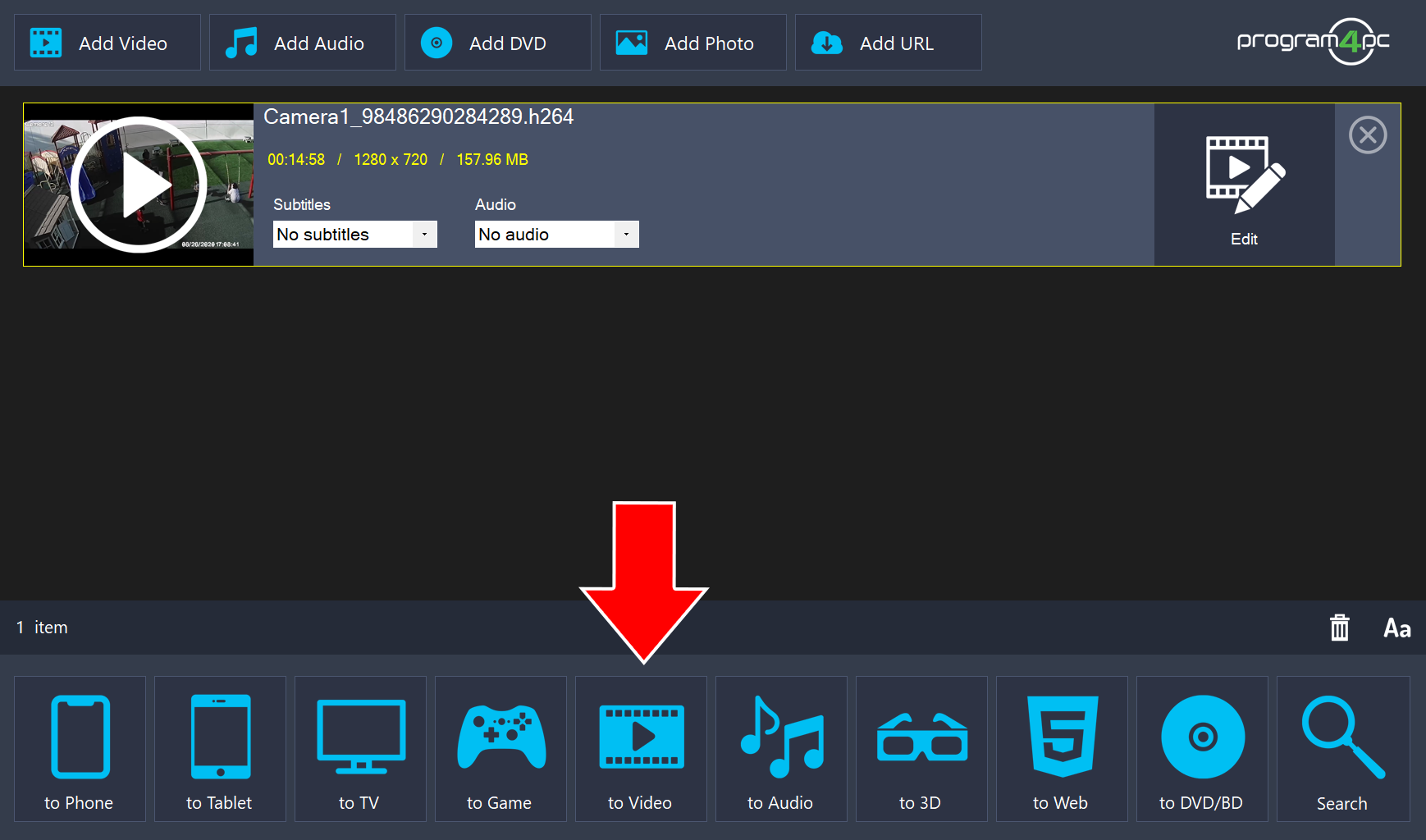Click the file size 157.96 MB
Image resolution: width=1426 pixels, height=840 pixels.
click(492, 160)
